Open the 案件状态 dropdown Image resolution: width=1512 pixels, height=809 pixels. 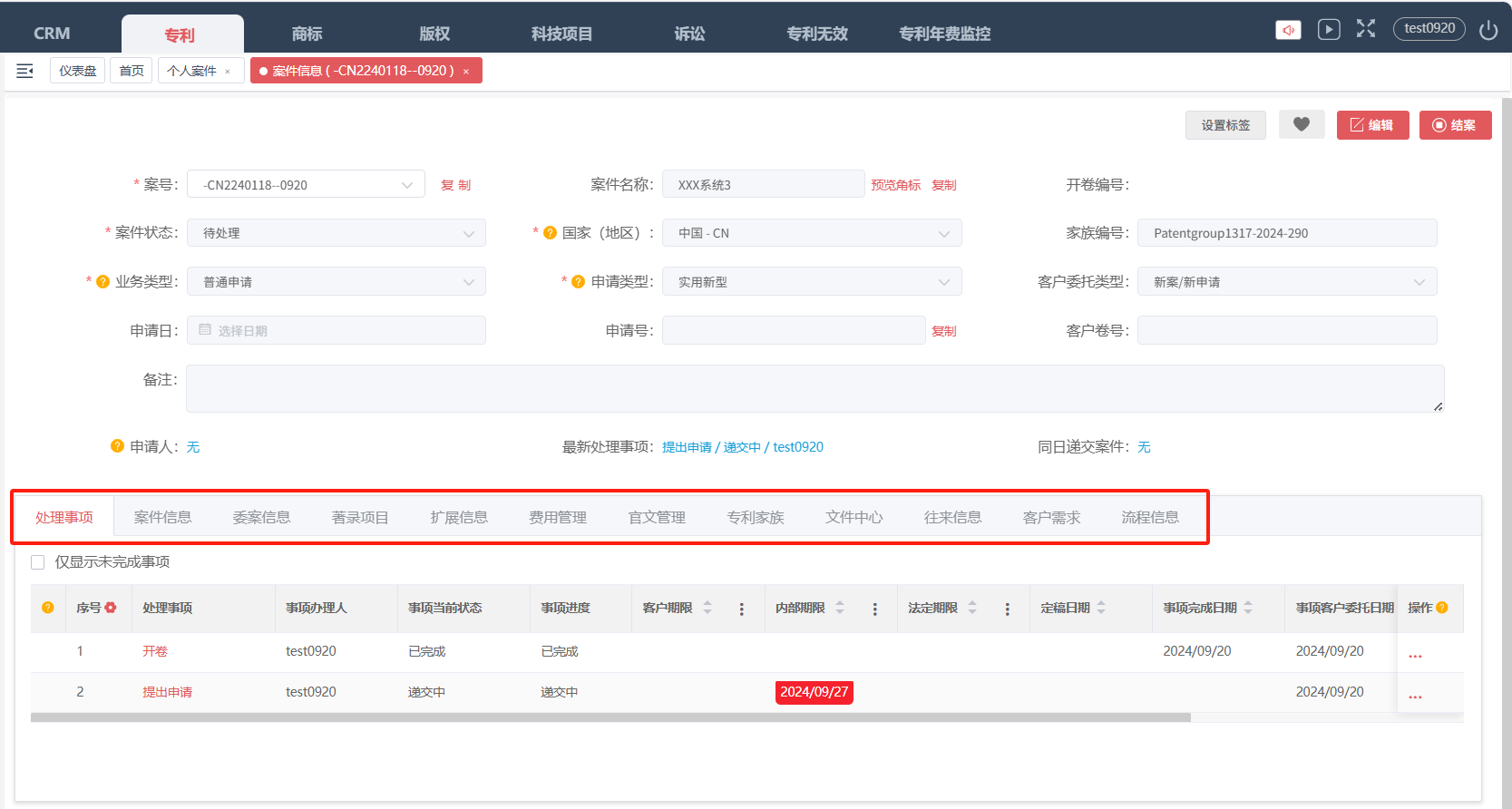(337, 233)
